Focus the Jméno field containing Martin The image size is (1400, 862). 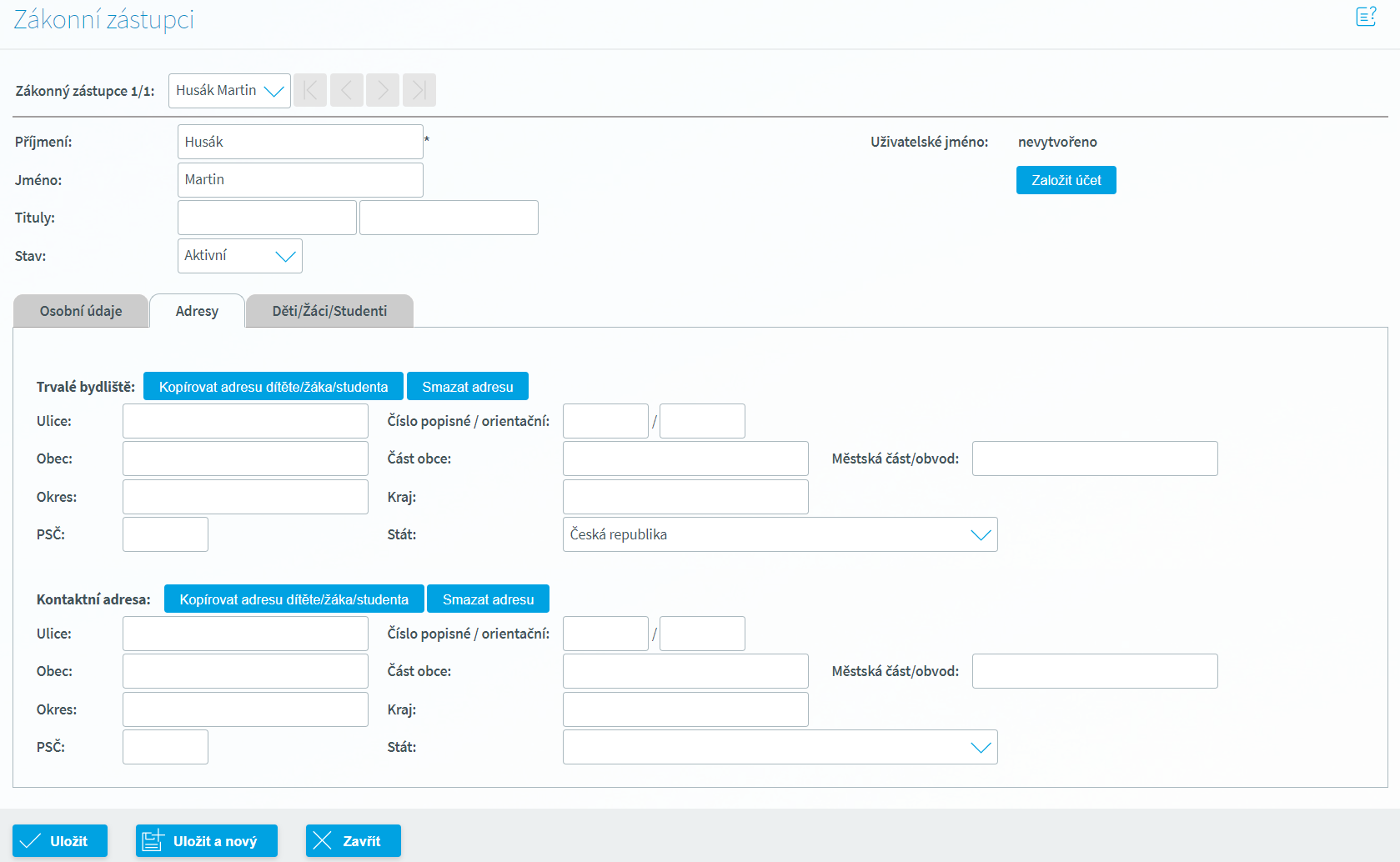(300, 180)
